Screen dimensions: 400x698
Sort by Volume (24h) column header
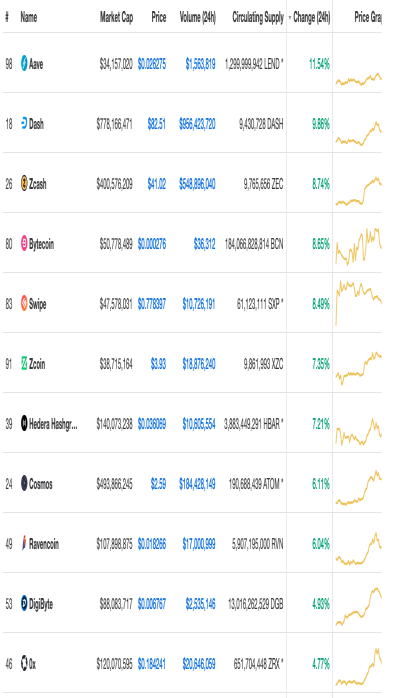tap(198, 17)
